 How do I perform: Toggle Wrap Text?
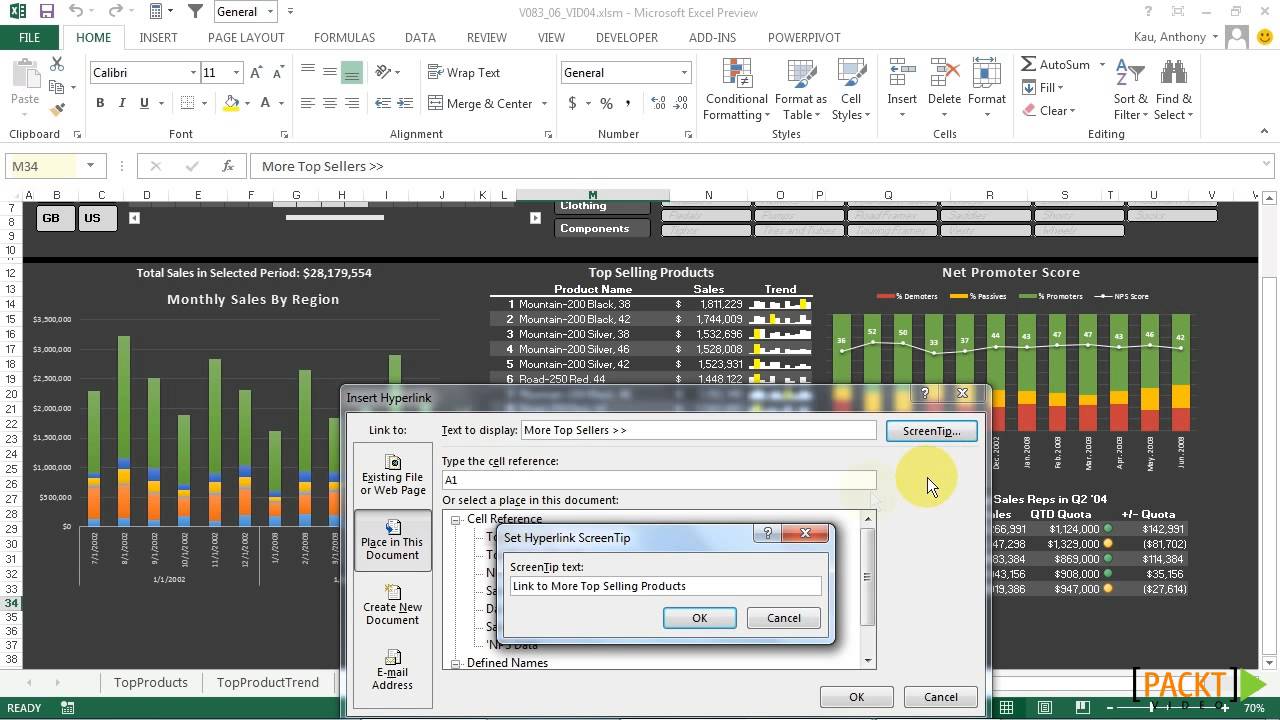click(464, 72)
